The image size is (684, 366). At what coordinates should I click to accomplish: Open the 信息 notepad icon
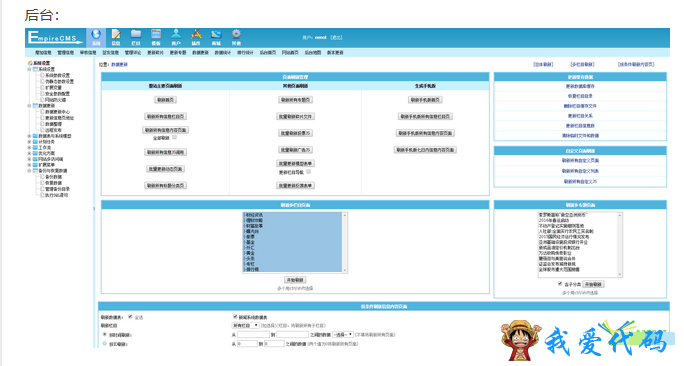(116, 37)
